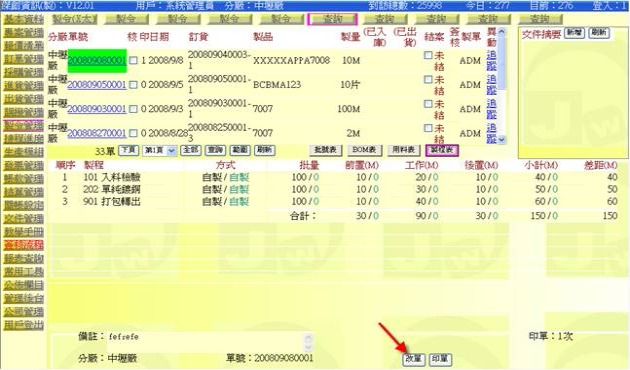Click 新增 in the 文件摘要 panel
This screenshot has width=630, height=370.
coord(575,33)
